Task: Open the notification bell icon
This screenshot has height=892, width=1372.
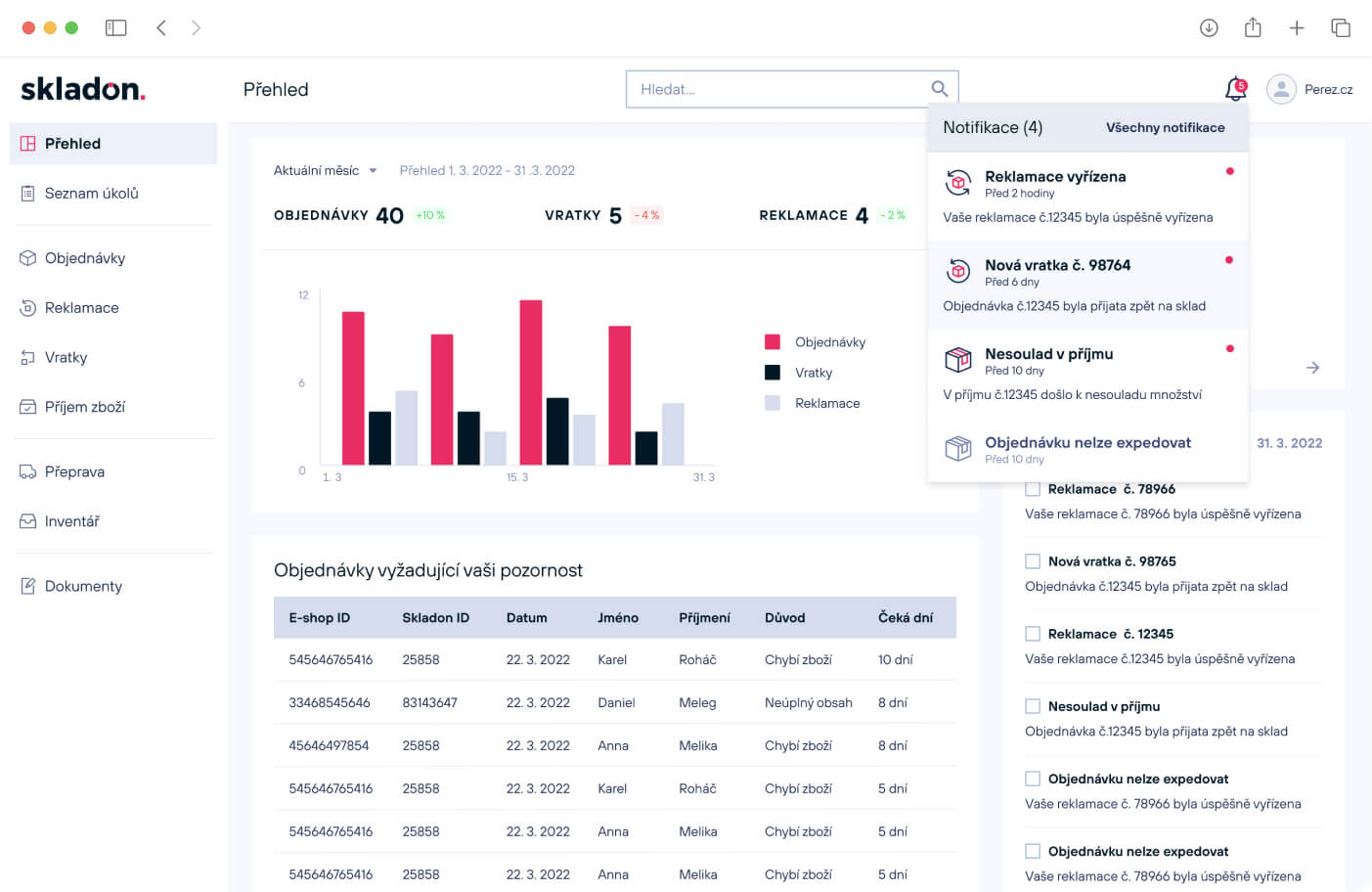Action: [1235, 89]
